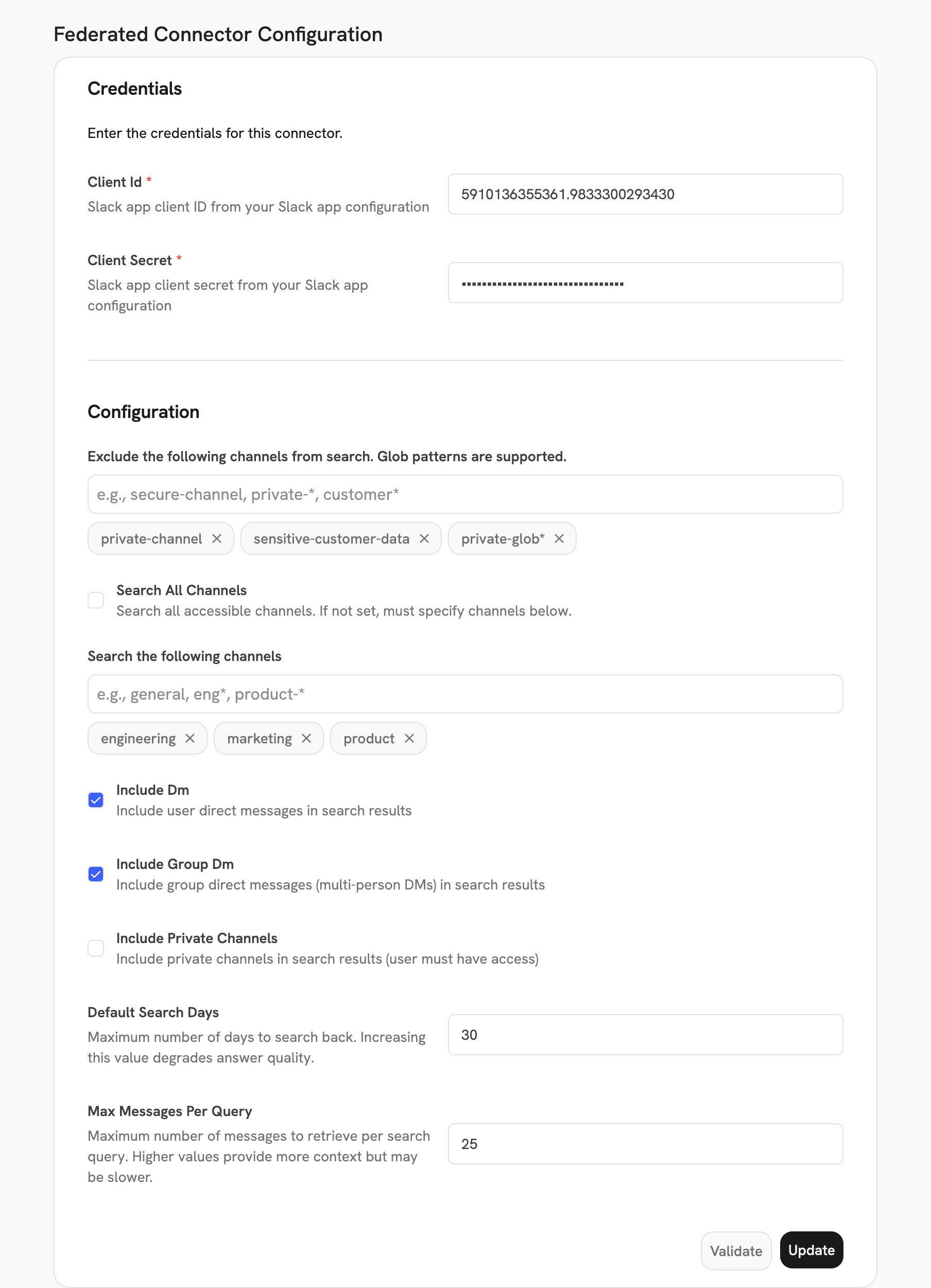Remove the private-channel exclusion chip
The width and height of the screenshot is (931, 1288).
[216, 538]
